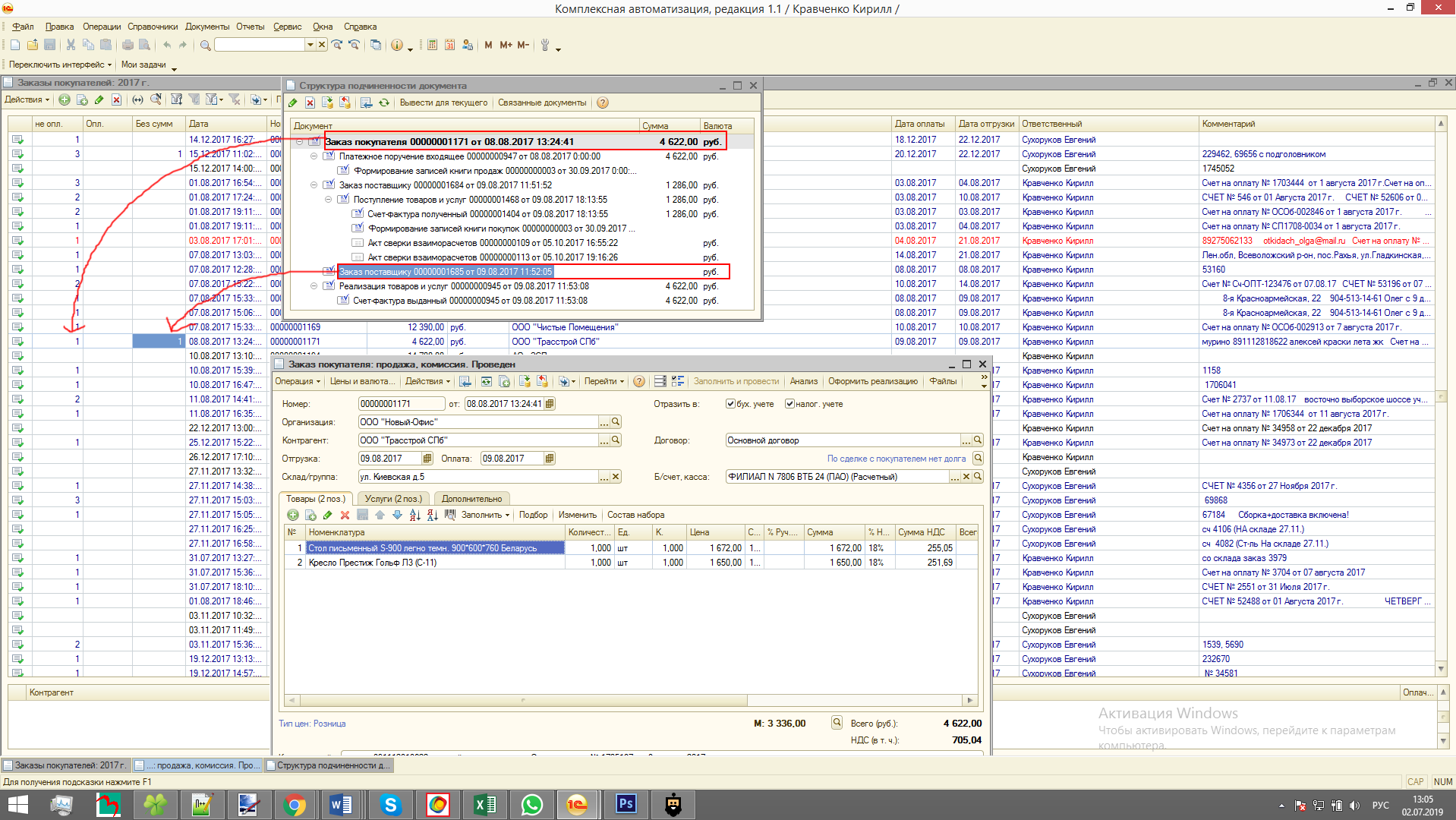Image resolution: width=1456 pixels, height=820 pixels.
Task: Collapse the Заказ поставщику 0000001684 tree node
Action: (314, 185)
